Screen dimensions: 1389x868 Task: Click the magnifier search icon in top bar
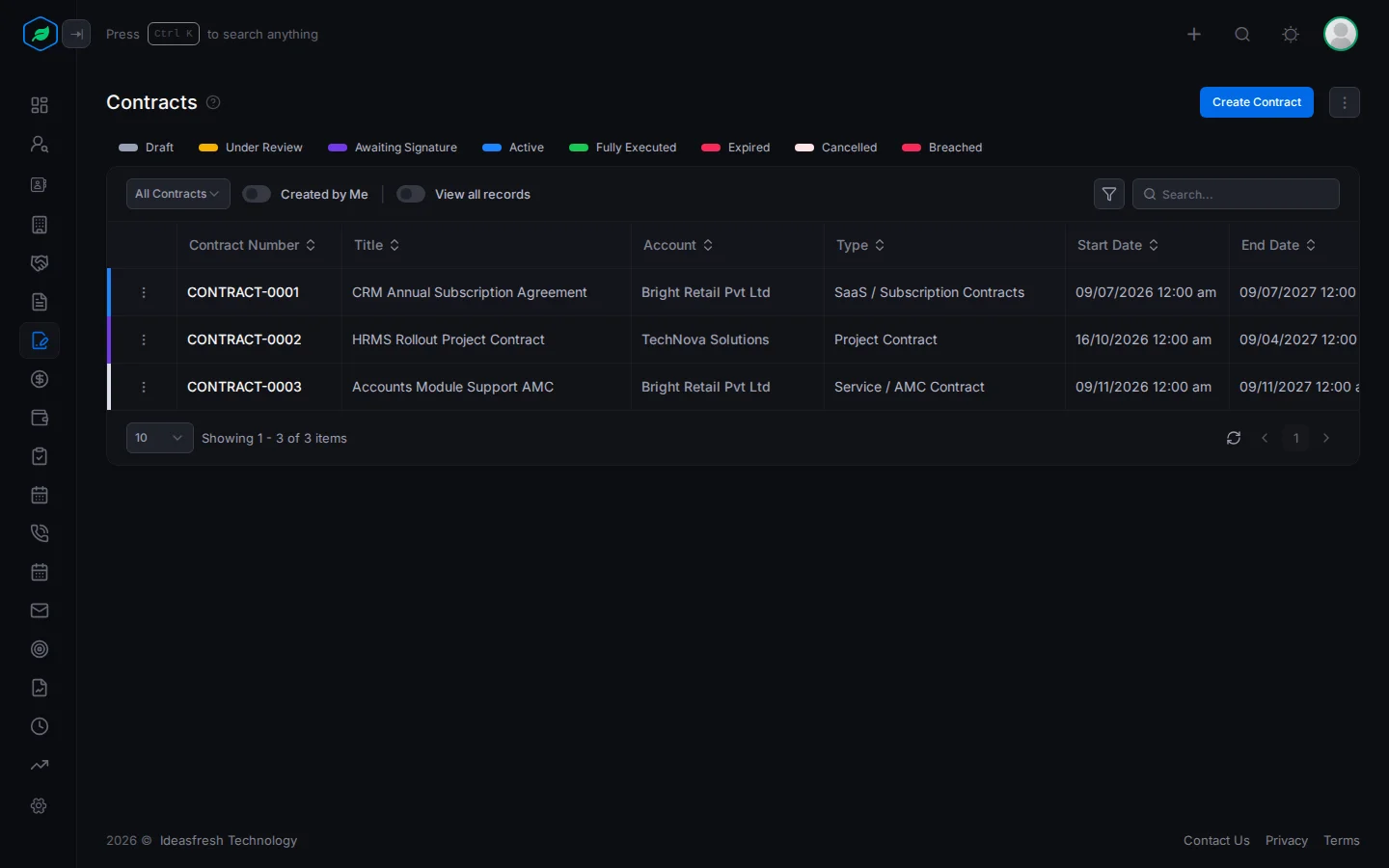(1242, 34)
